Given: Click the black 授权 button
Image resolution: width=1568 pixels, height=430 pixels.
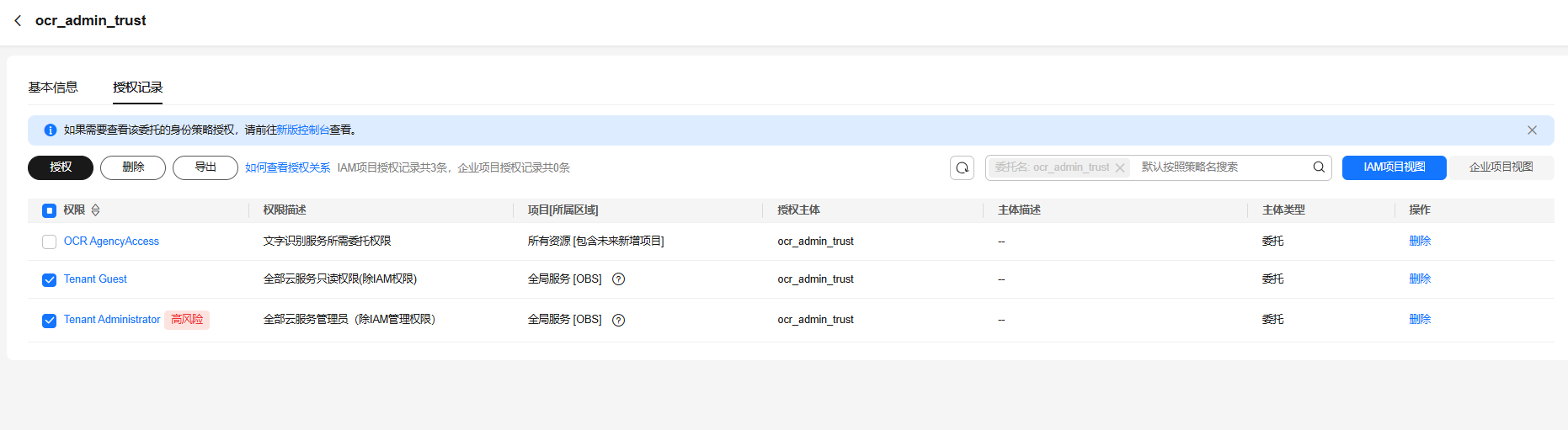Looking at the screenshot, I should click(x=61, y=167).
